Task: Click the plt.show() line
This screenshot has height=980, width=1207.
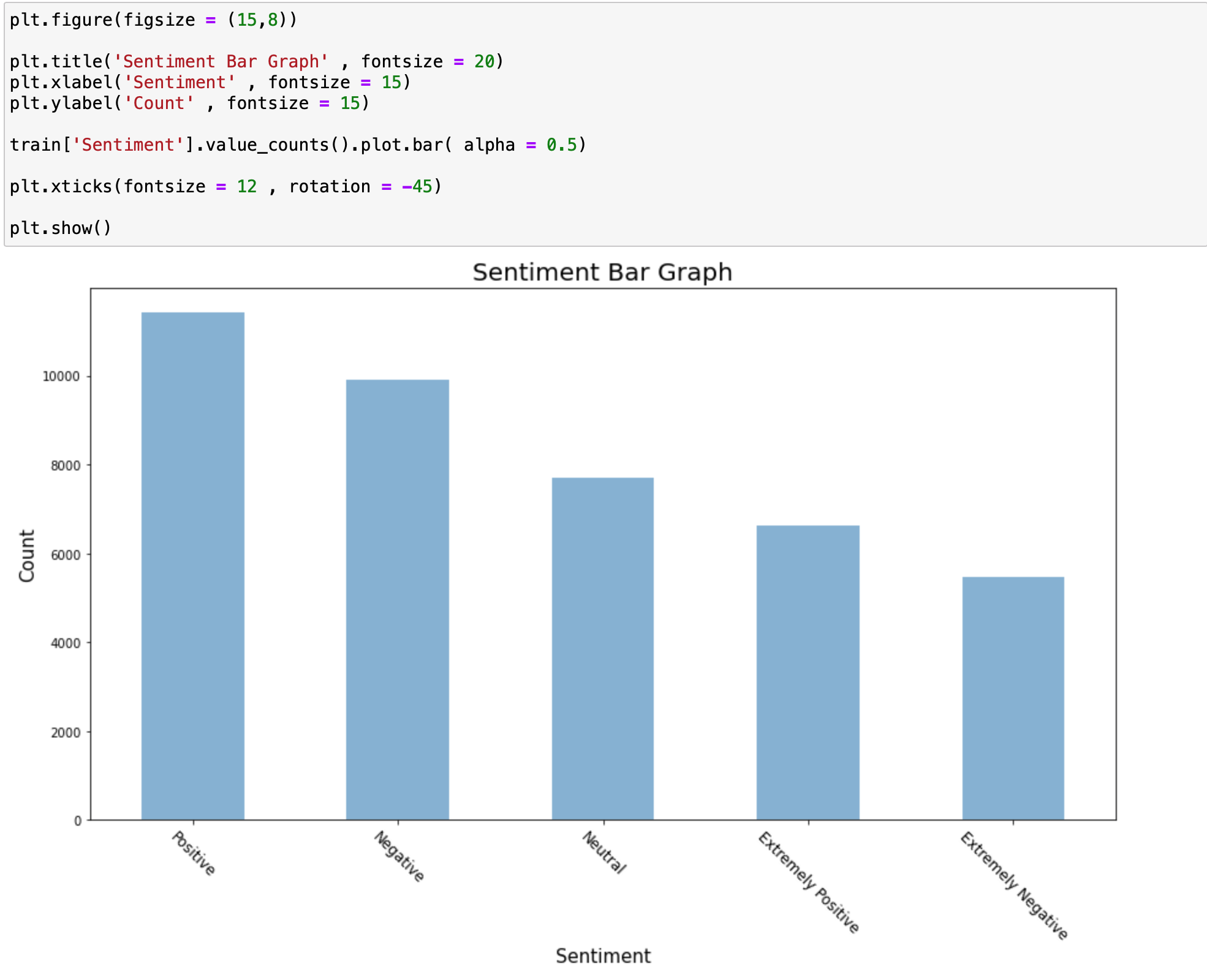Action: 61,228
